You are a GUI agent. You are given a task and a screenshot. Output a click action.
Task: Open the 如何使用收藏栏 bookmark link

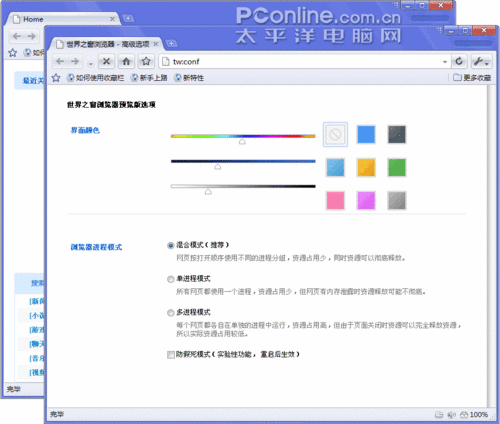pos(95,78)
